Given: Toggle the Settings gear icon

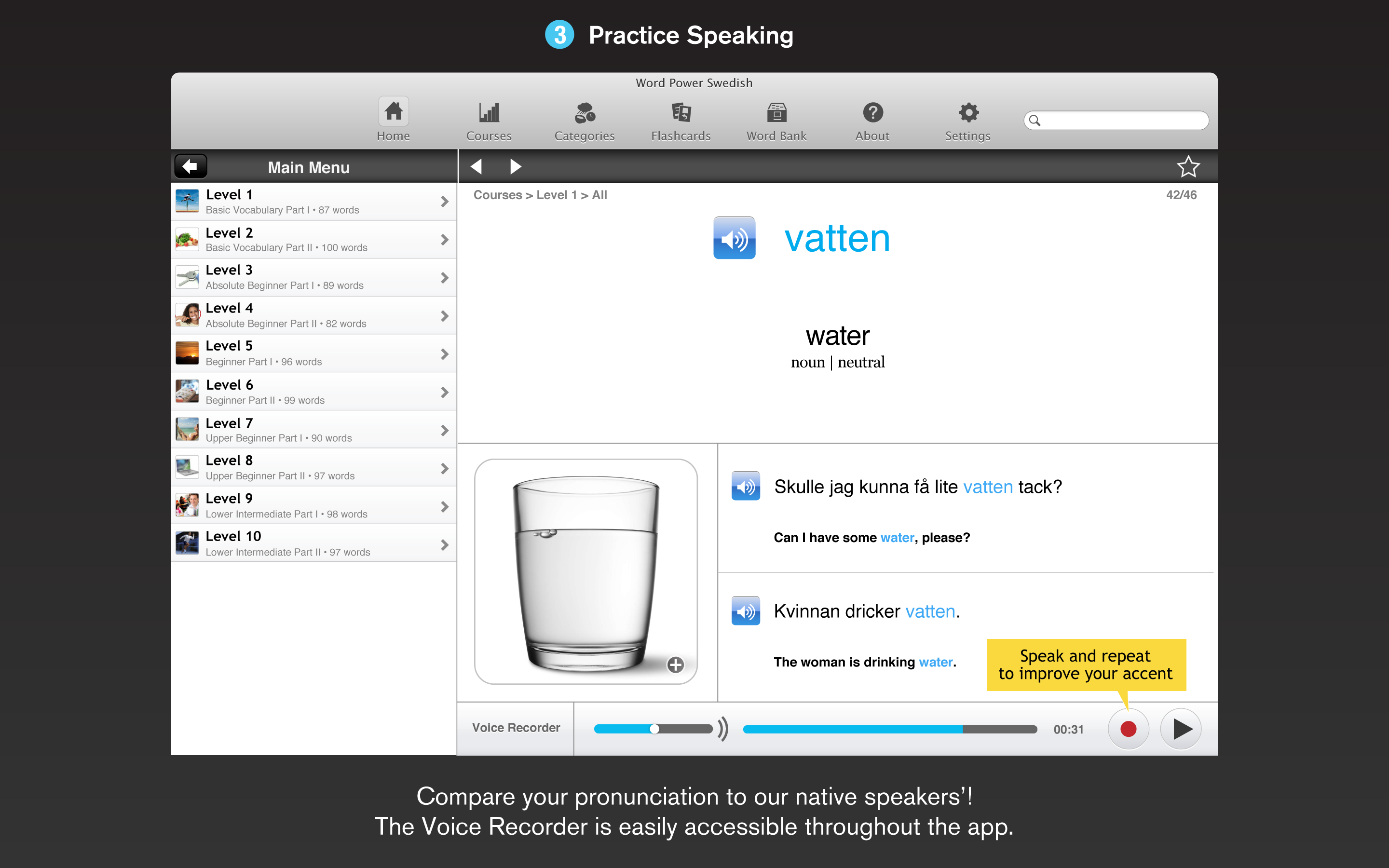Looking at the screenshot, I should click(967, 112).
